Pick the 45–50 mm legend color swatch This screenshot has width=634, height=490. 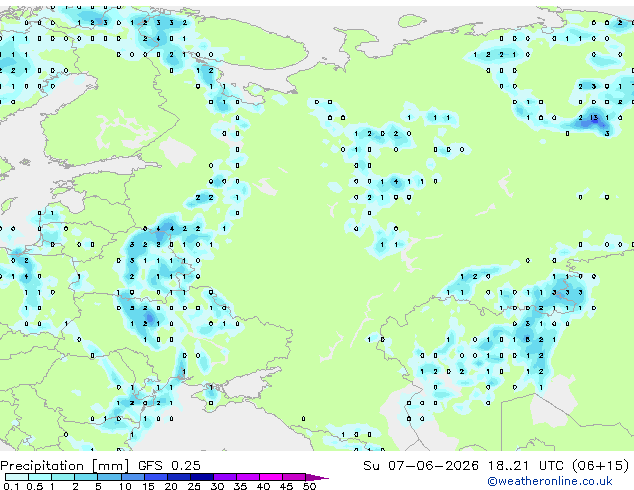(294, 477)
